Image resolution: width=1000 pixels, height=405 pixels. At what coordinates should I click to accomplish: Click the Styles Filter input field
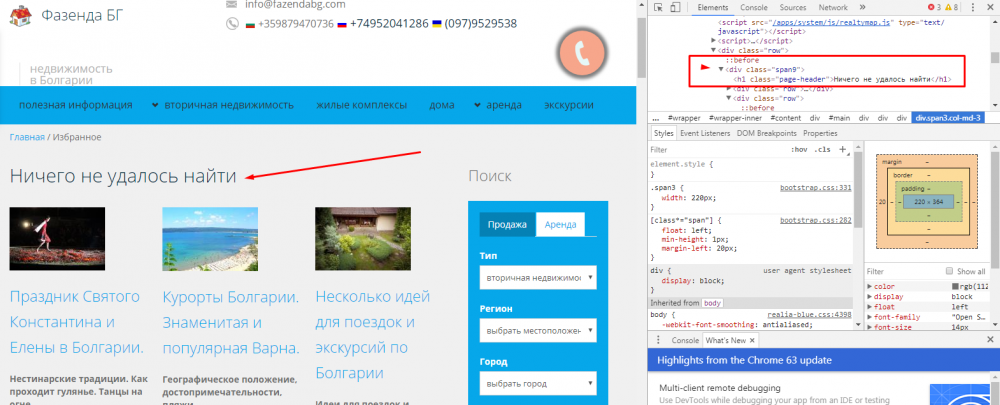pos(717,150)
